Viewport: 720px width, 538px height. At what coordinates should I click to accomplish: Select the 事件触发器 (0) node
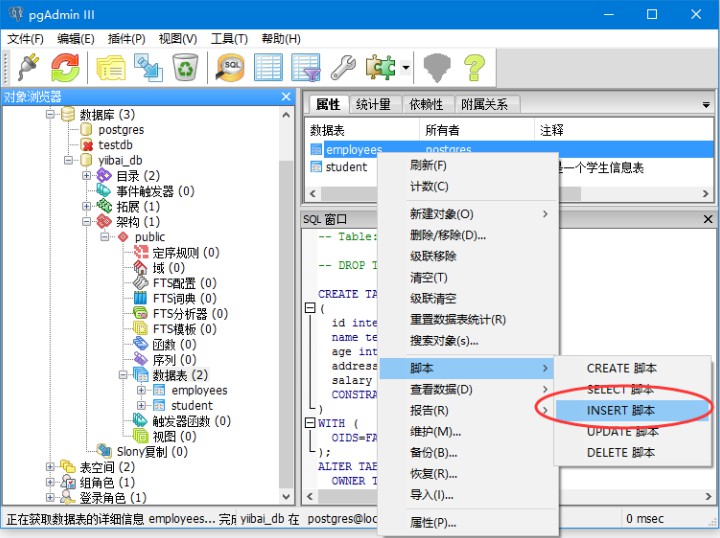point(155,191)
